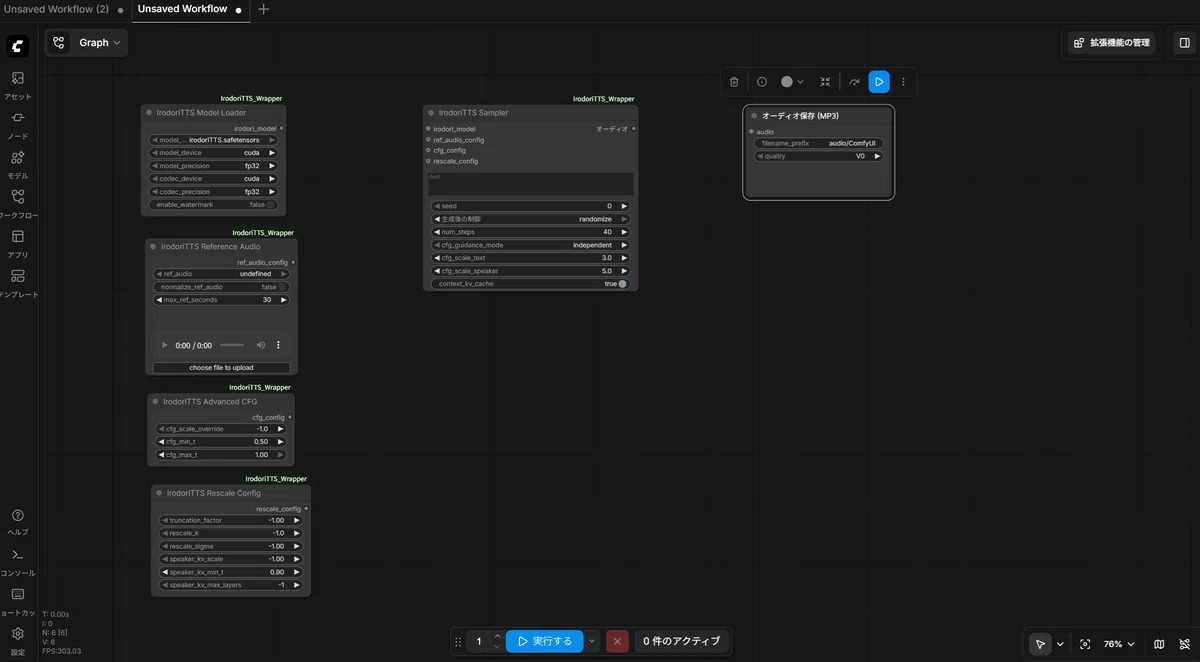
Task: Play the reference audio preview
Action: pyautogui.click(x=165, y=345)
